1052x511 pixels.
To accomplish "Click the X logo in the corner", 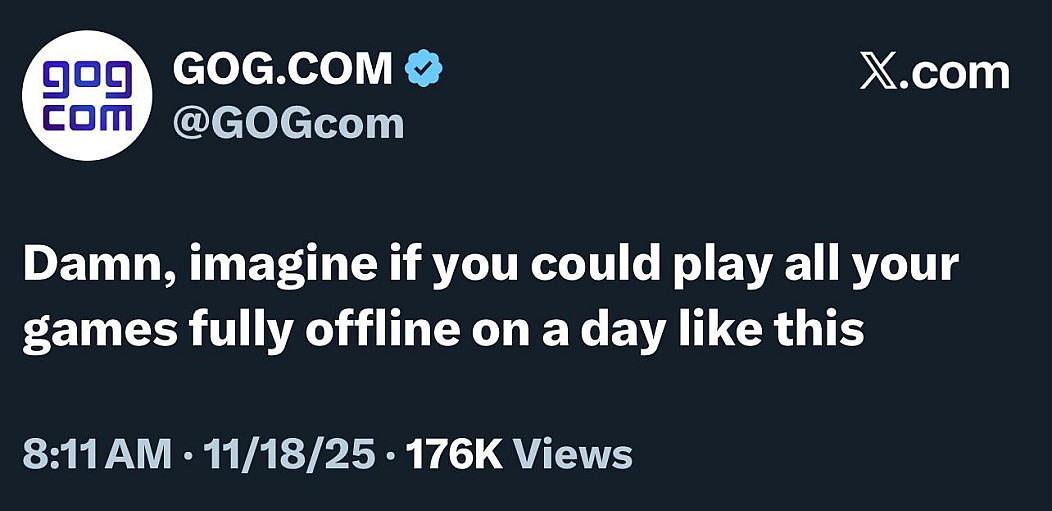I will [880, 73].
